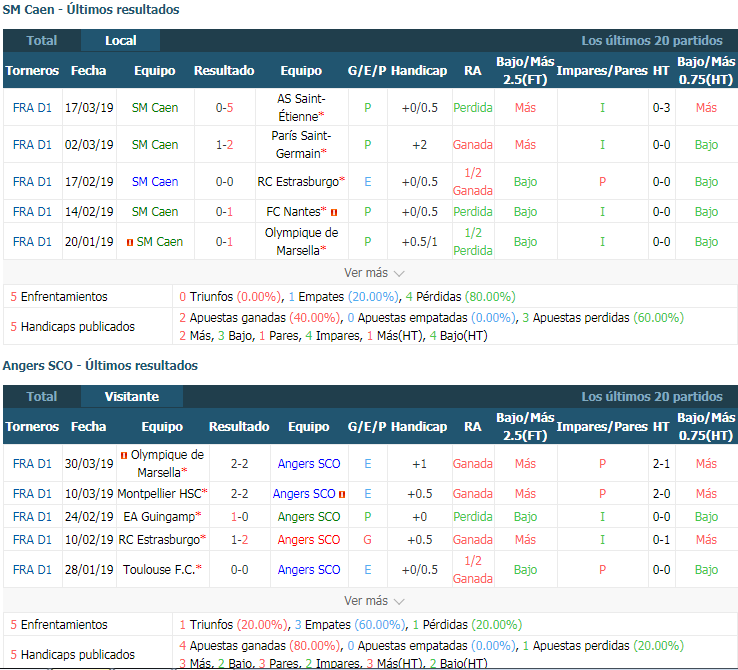Open Los últimos 20 partidos for SM Caen

coord(651,40)
